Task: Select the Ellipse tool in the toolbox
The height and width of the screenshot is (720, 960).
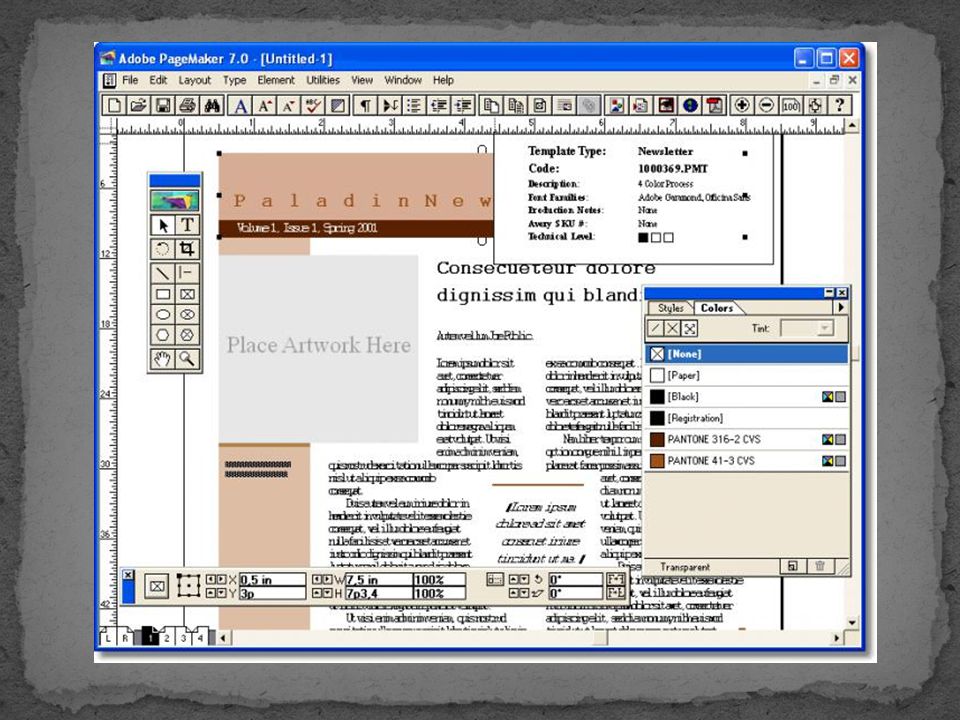Action: coord(163,315)
